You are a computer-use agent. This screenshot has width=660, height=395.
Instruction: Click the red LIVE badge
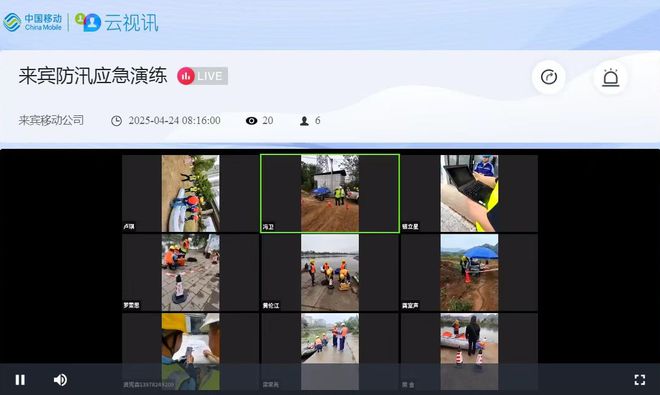[x=202, y=76]
